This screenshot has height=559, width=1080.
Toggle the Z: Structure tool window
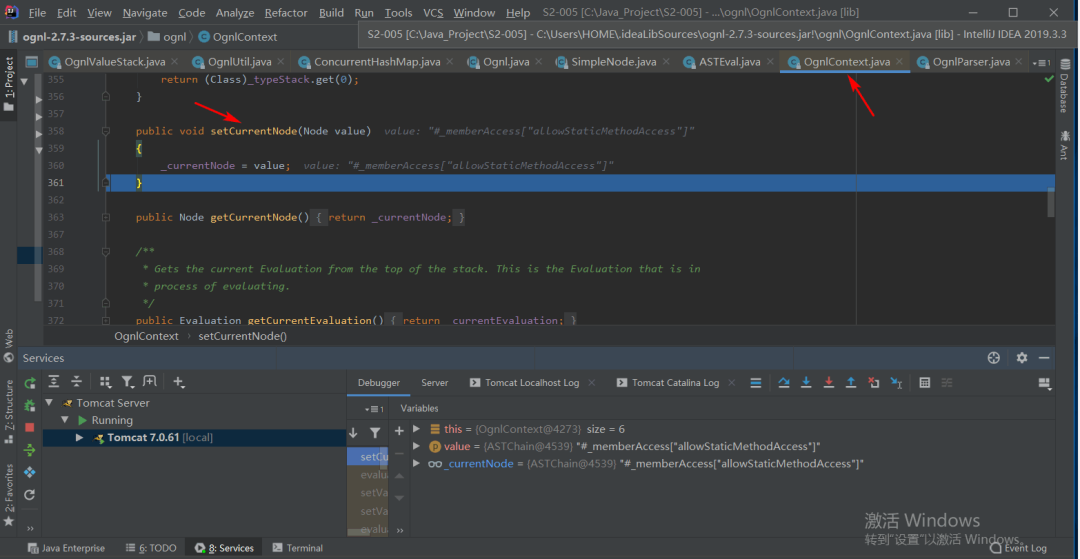click(x=9, y=411)
